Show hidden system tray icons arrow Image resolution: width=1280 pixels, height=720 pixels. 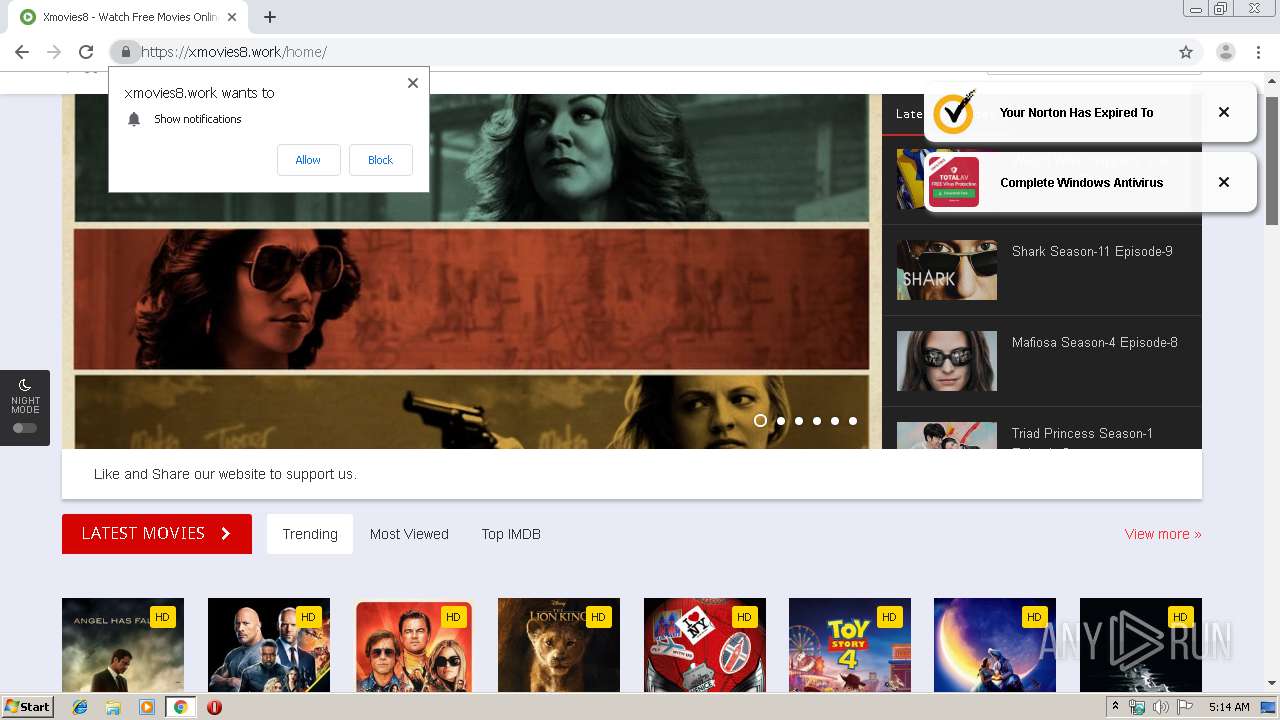[x=1116, y=707]
